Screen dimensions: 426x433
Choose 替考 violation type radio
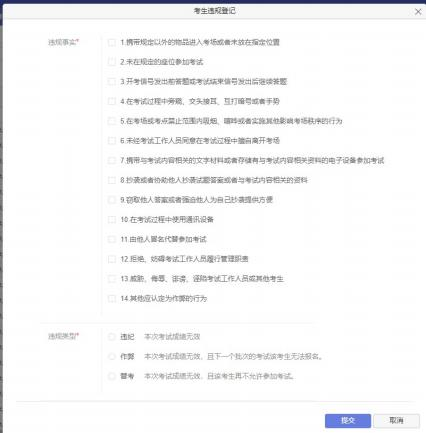tap(112, 376)
